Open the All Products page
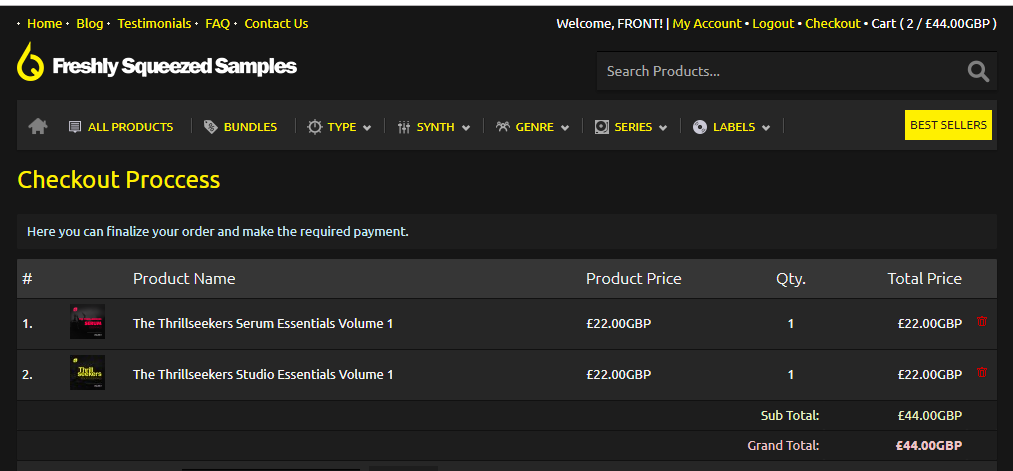This screenshot has height=471, width=1013. 121,127
